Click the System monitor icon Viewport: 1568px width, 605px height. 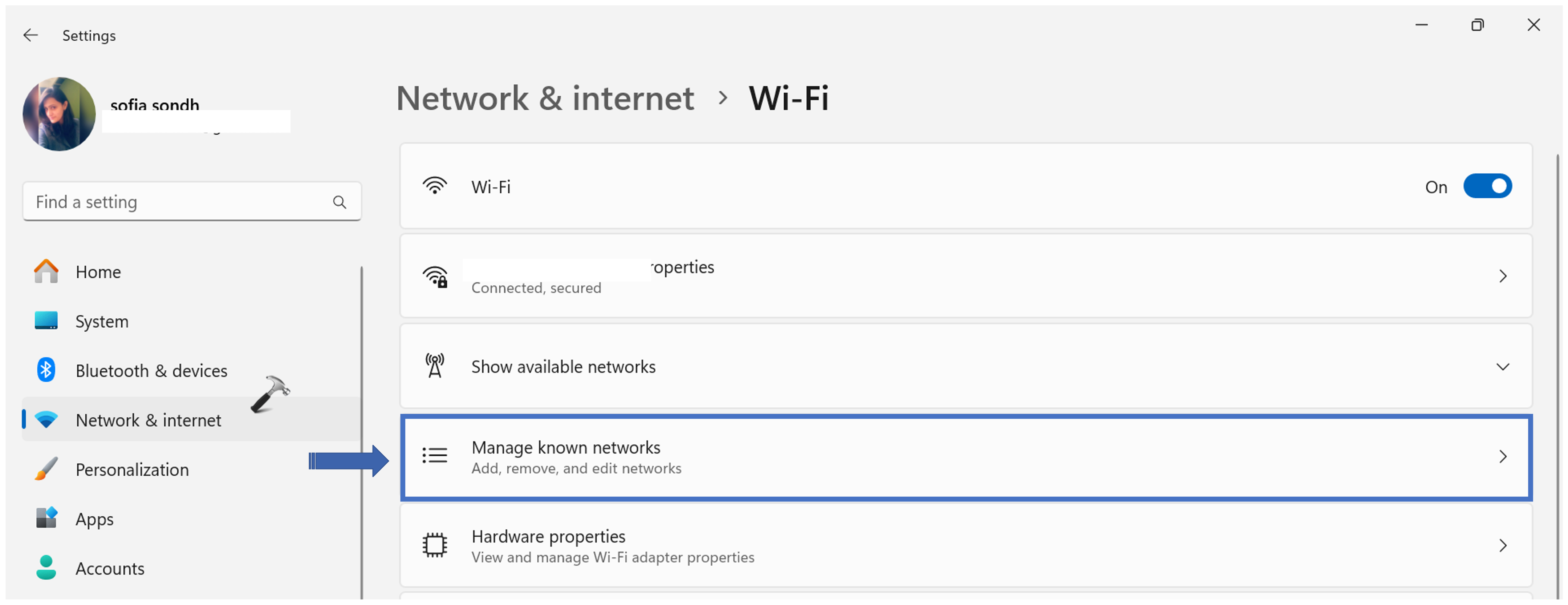pyautogui.click(x=46, y=320)
